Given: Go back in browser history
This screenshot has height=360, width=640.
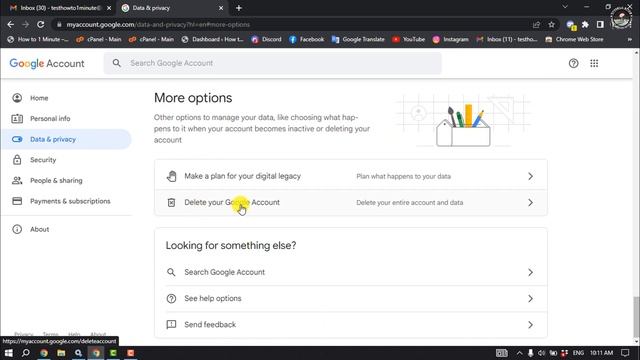Looking at the screenshot, I should pyautogui.click(x=11, y=24).
